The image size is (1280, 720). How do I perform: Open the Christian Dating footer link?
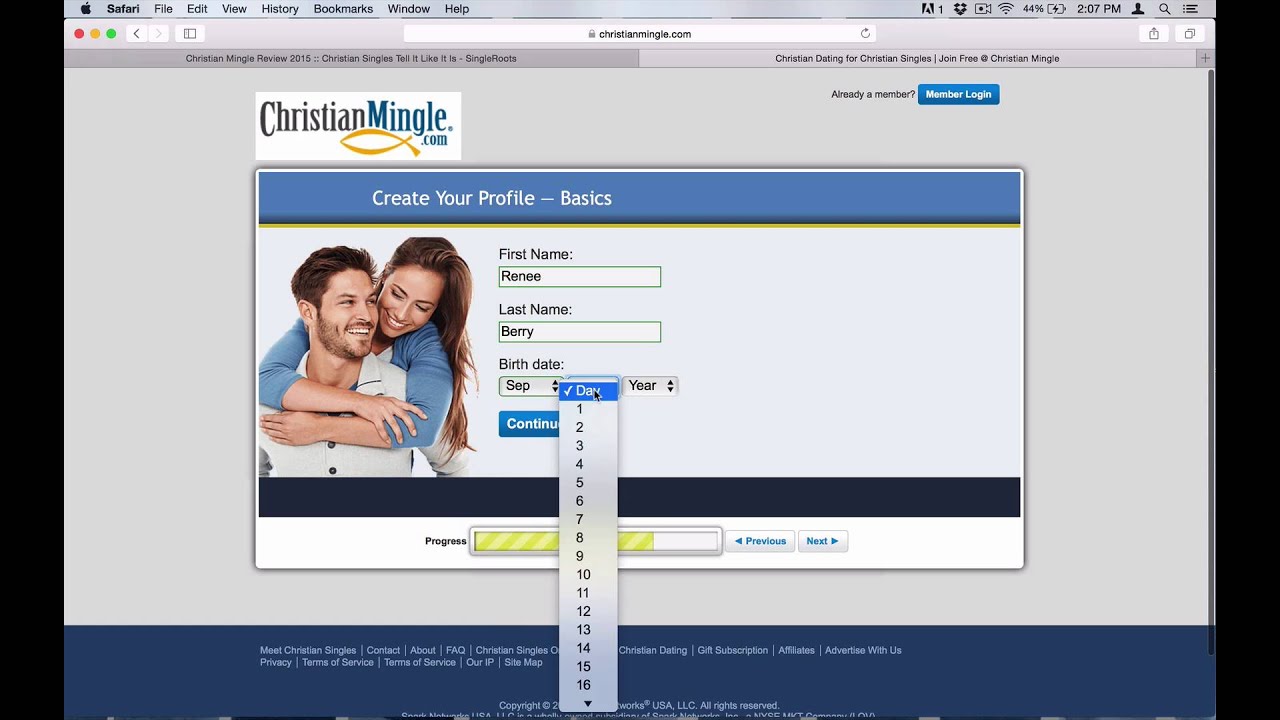(653, 650)
